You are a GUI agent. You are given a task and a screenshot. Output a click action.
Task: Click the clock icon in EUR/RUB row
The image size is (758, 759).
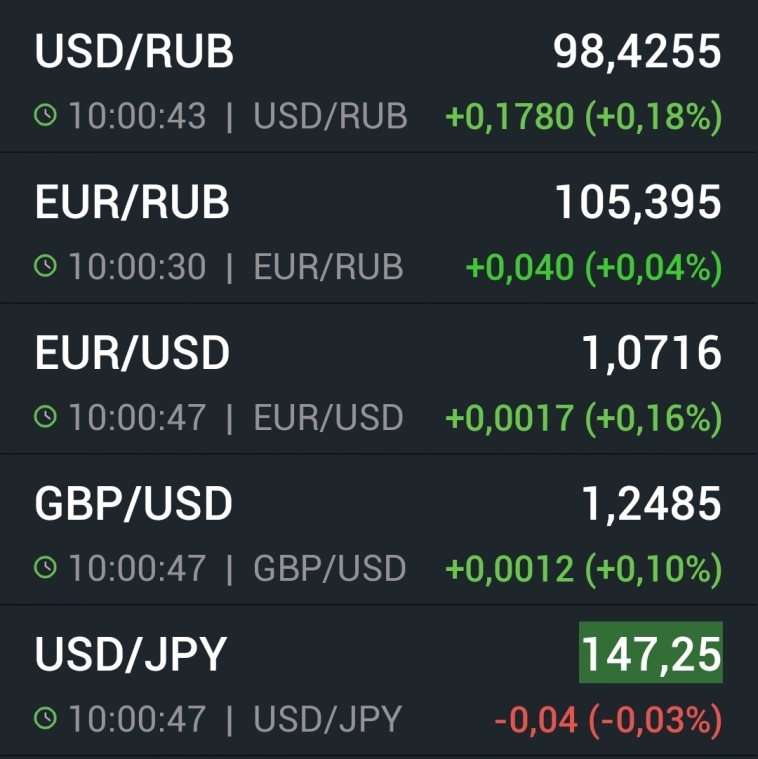(46, 267)
